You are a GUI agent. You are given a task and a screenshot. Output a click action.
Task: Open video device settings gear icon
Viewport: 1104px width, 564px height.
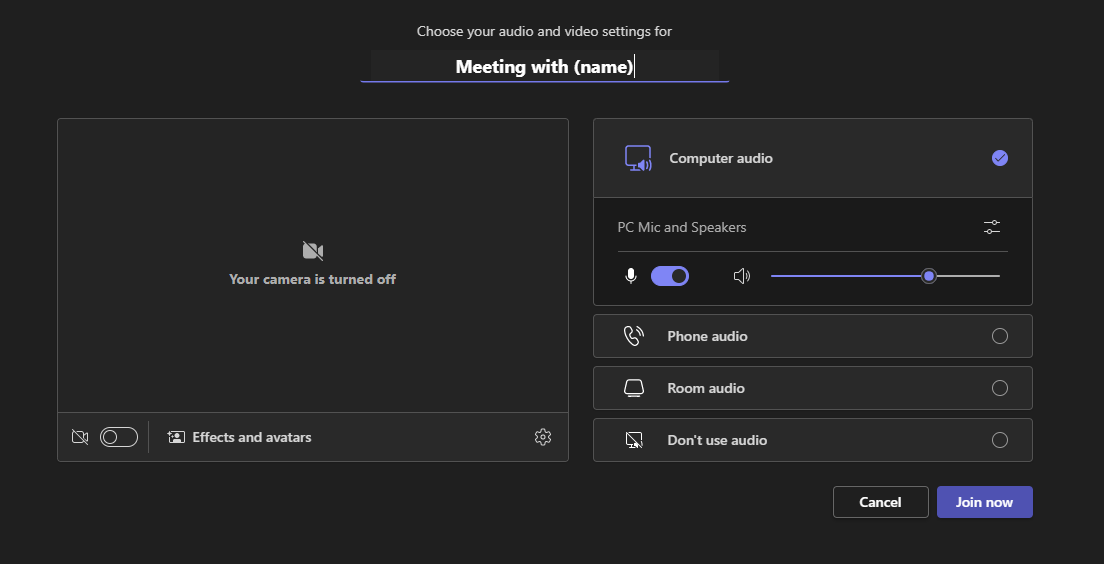click(542, 437)
